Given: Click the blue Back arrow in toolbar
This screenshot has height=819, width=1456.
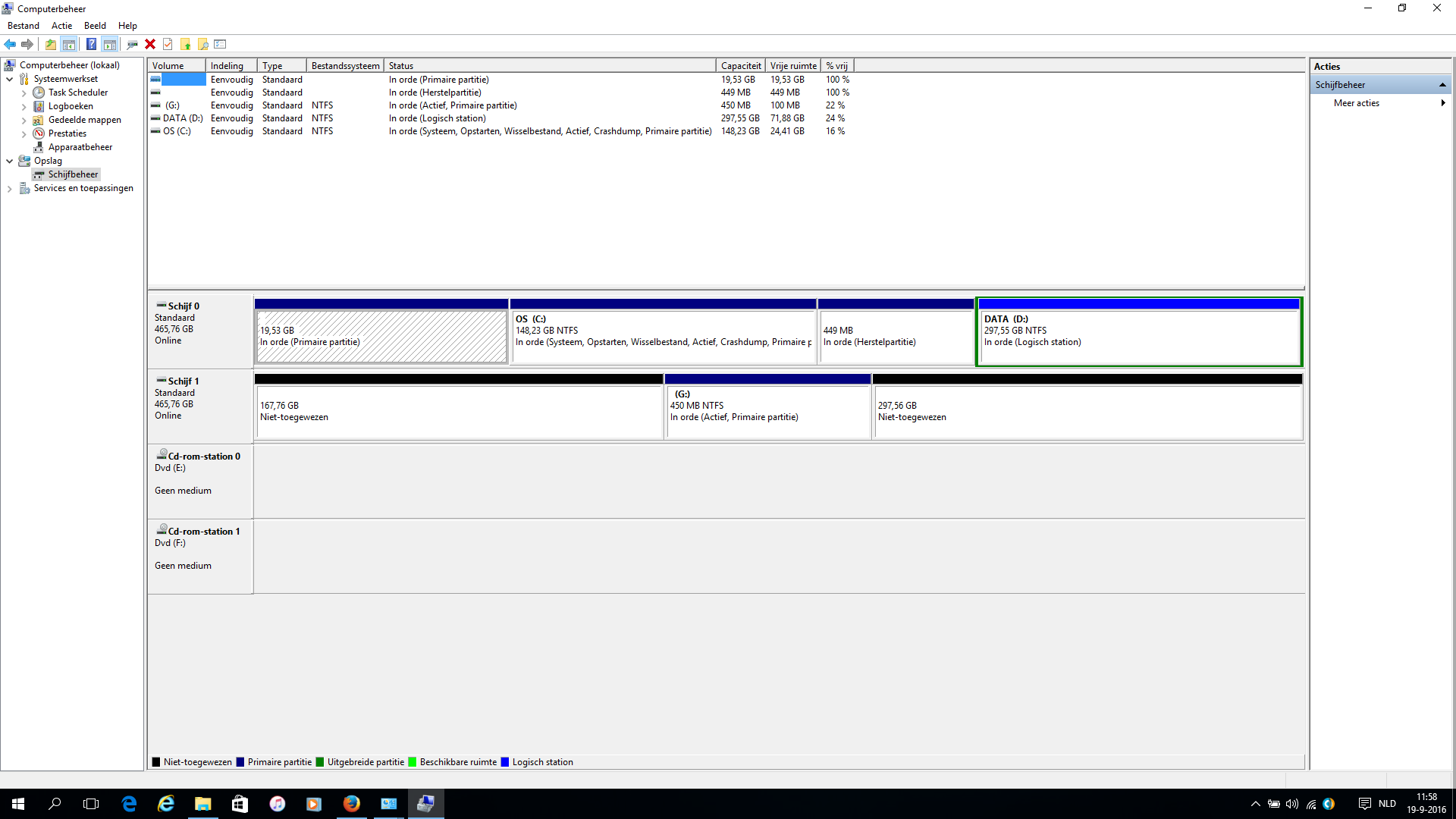Looking at the screenshot, I should [x=10, y=44].
